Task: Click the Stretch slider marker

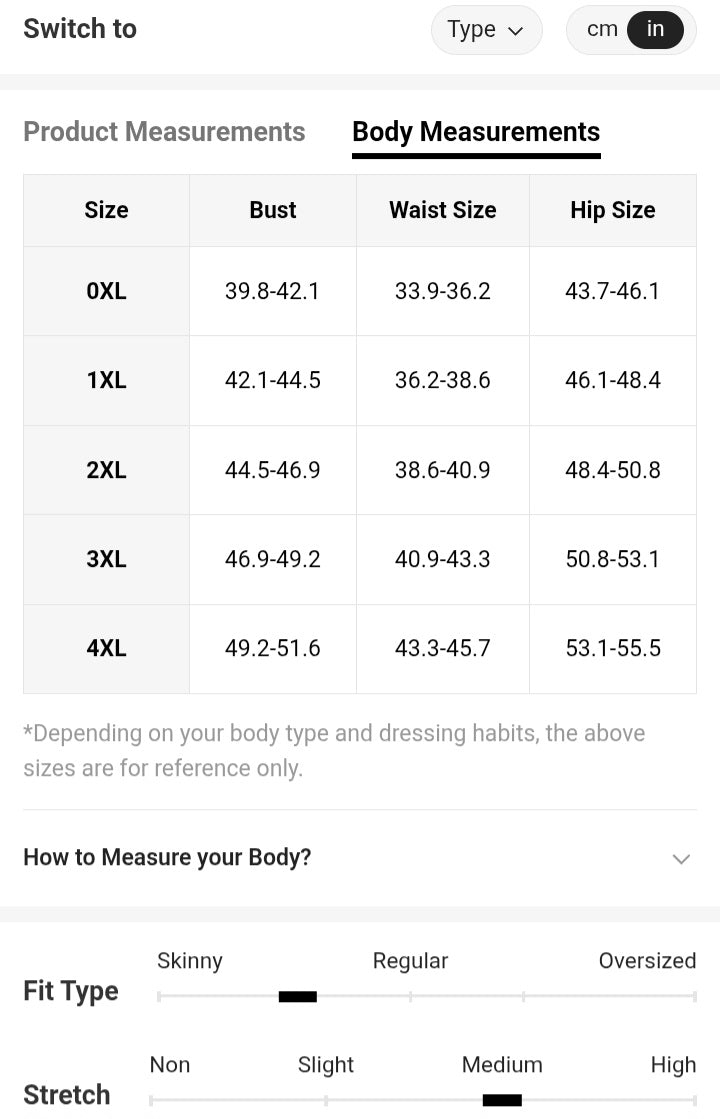Action: point(502,1100)
